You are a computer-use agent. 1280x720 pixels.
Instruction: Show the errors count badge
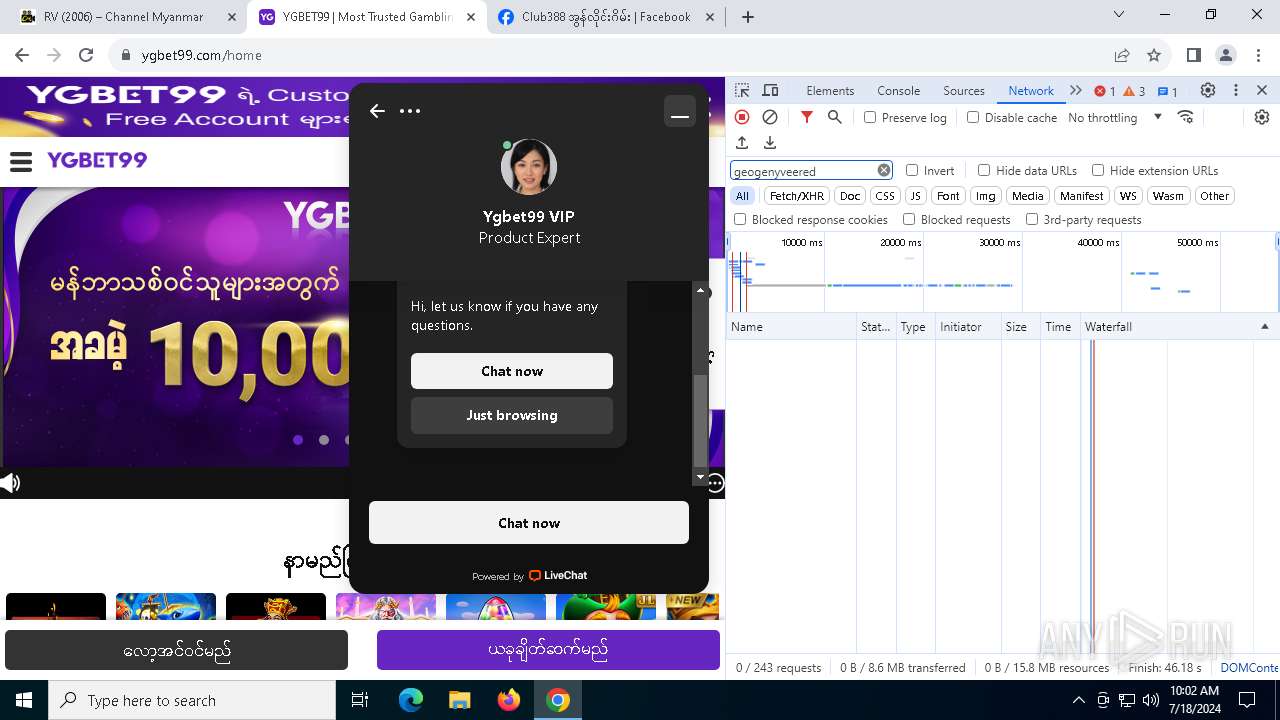[x=1105, y=91]
